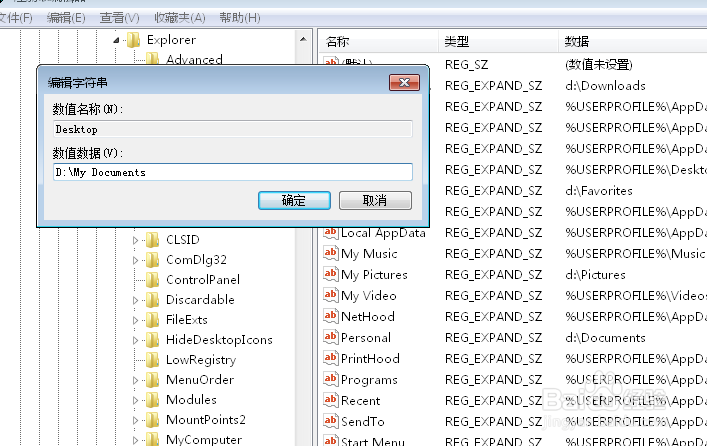This screenshot has height=446, width=707.
Task: Click the MenuOrder folder icon
Action: click(x=152, y=380)
